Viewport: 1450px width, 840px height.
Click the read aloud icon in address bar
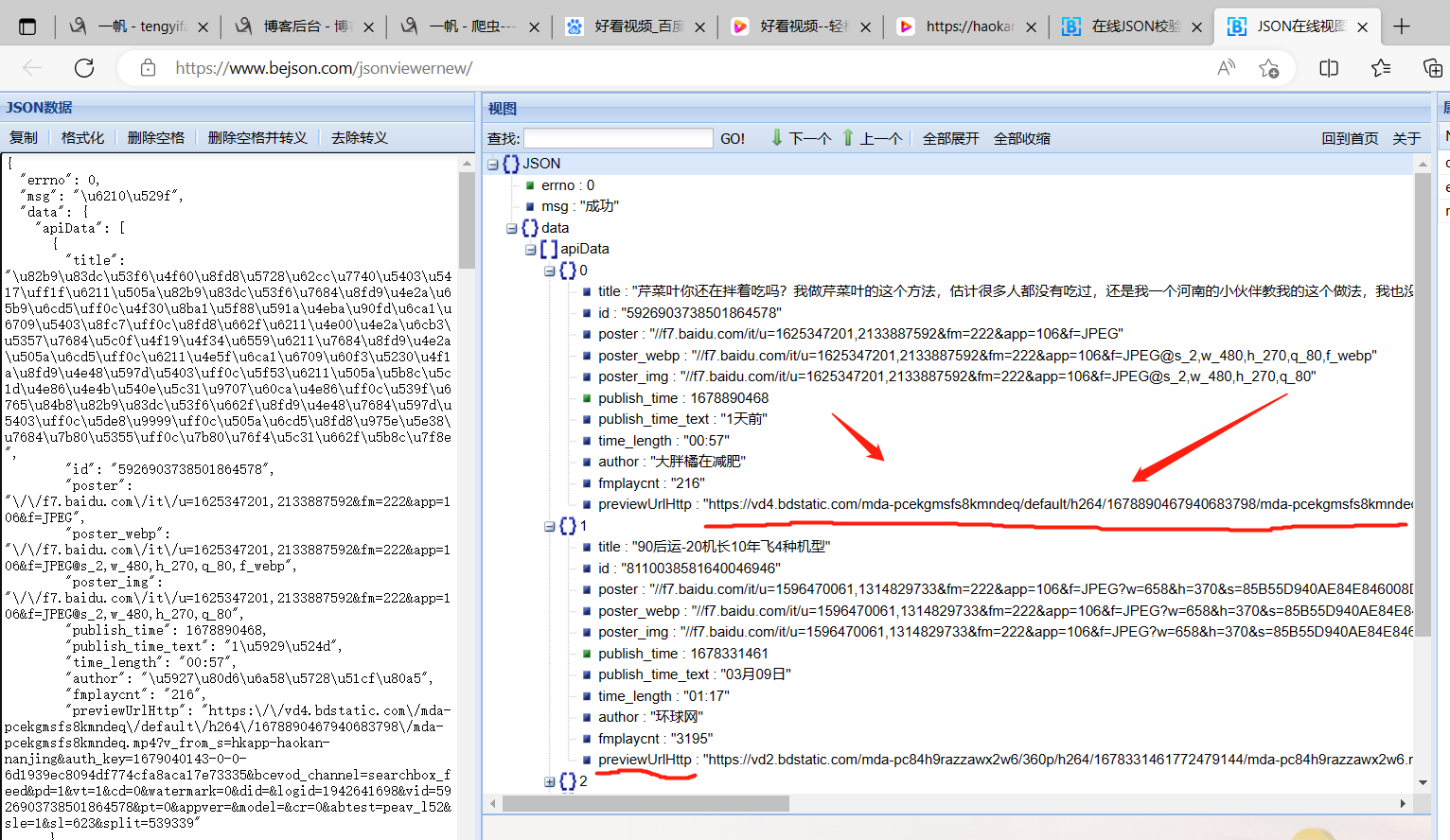pyautogui.click(x=1227, y=67)
